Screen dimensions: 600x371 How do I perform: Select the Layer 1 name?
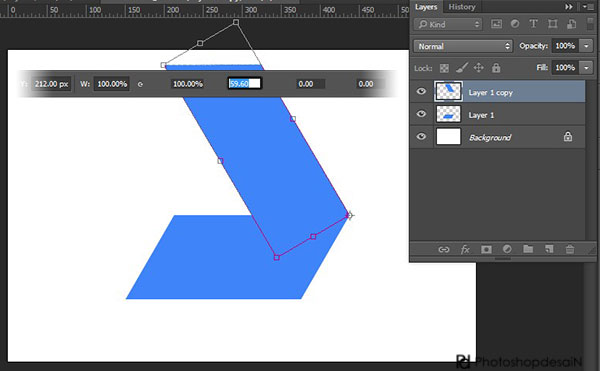click(x=481, y=115)
